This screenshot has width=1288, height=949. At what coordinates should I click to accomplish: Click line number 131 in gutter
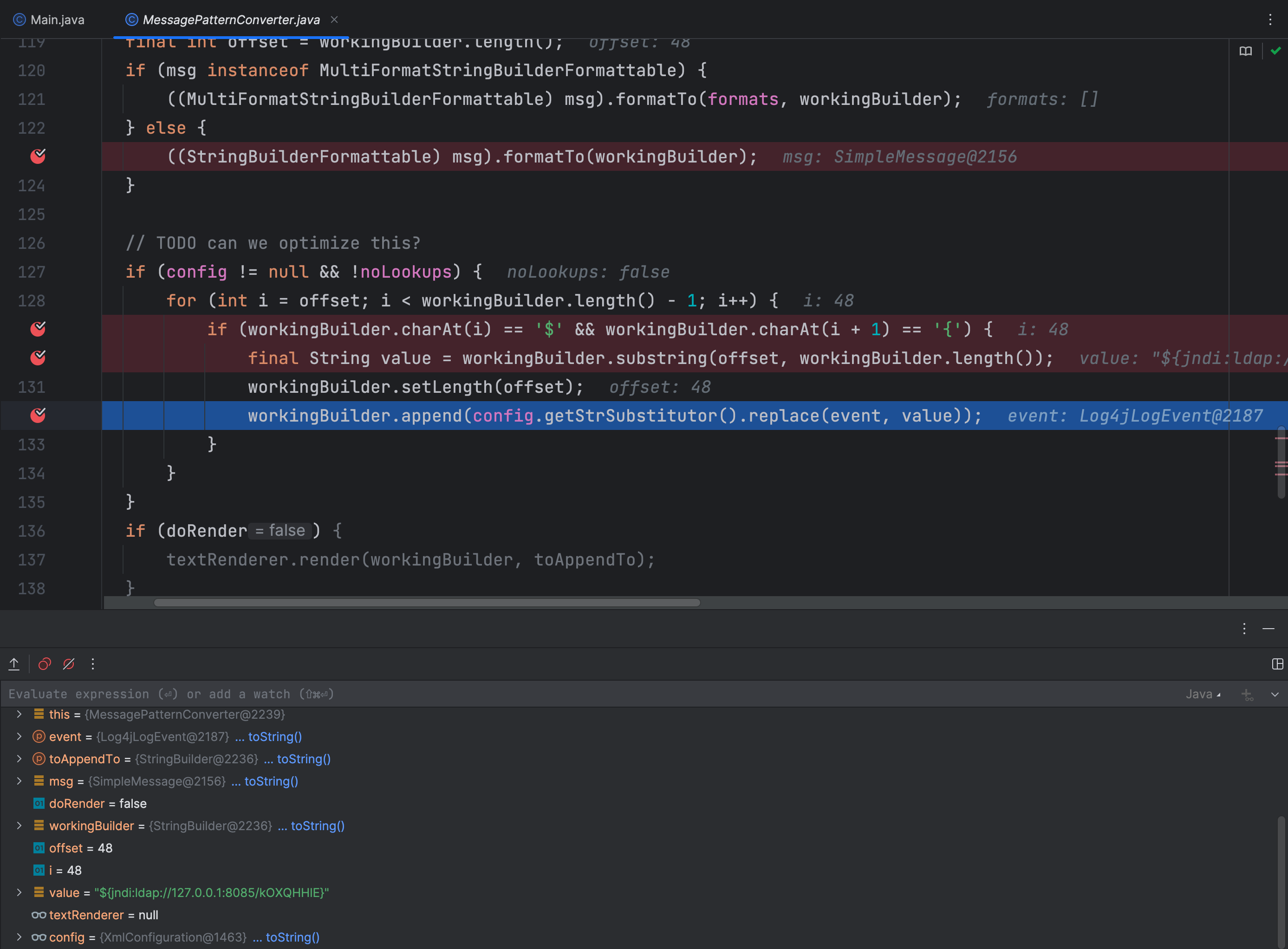[32, 387]
